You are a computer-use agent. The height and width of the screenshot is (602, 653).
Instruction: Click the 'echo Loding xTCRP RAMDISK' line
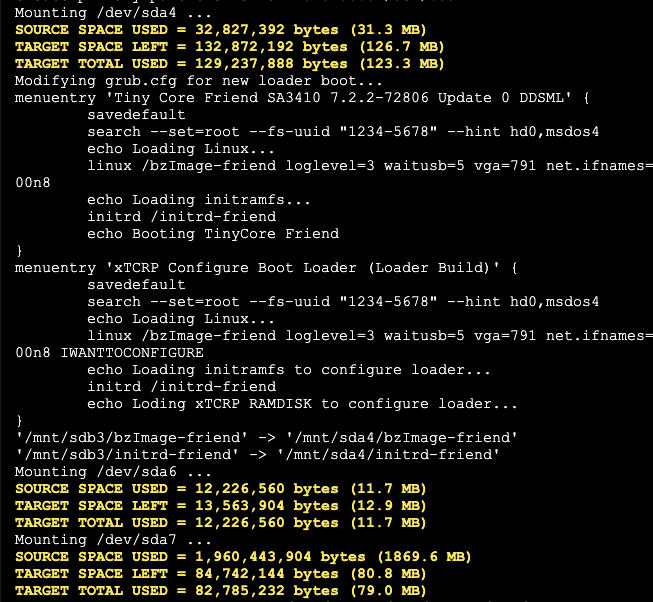pyautogui.click(x=302, y=404)
